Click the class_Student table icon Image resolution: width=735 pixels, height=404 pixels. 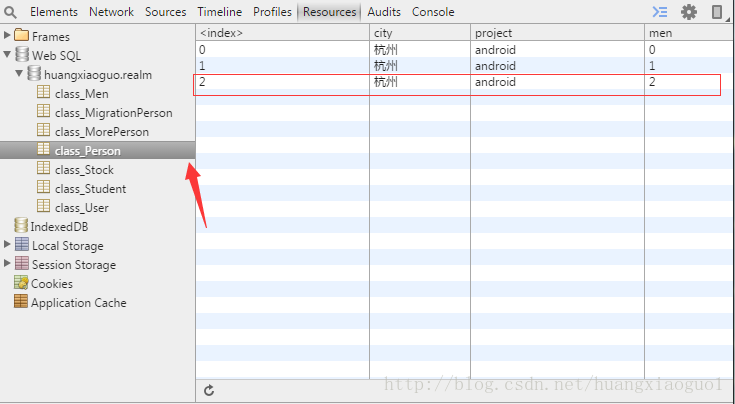(43, 187)
